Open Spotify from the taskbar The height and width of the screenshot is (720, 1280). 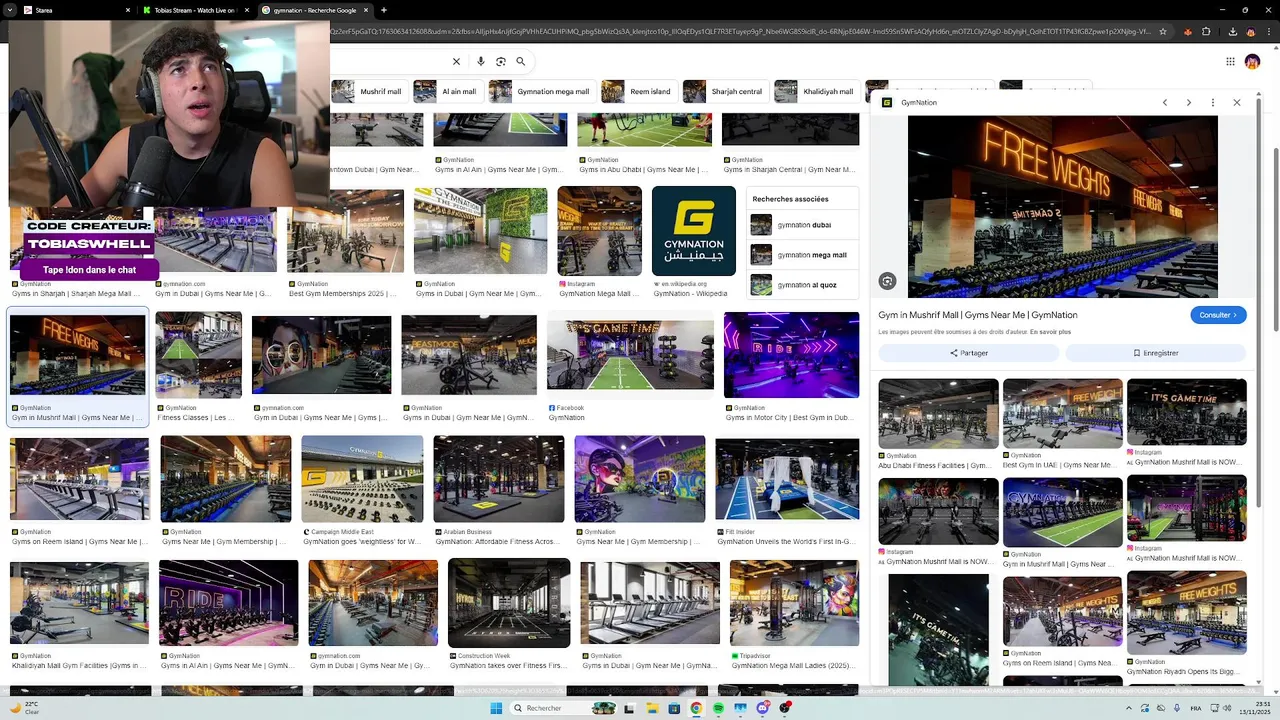(x=718, y=708)
